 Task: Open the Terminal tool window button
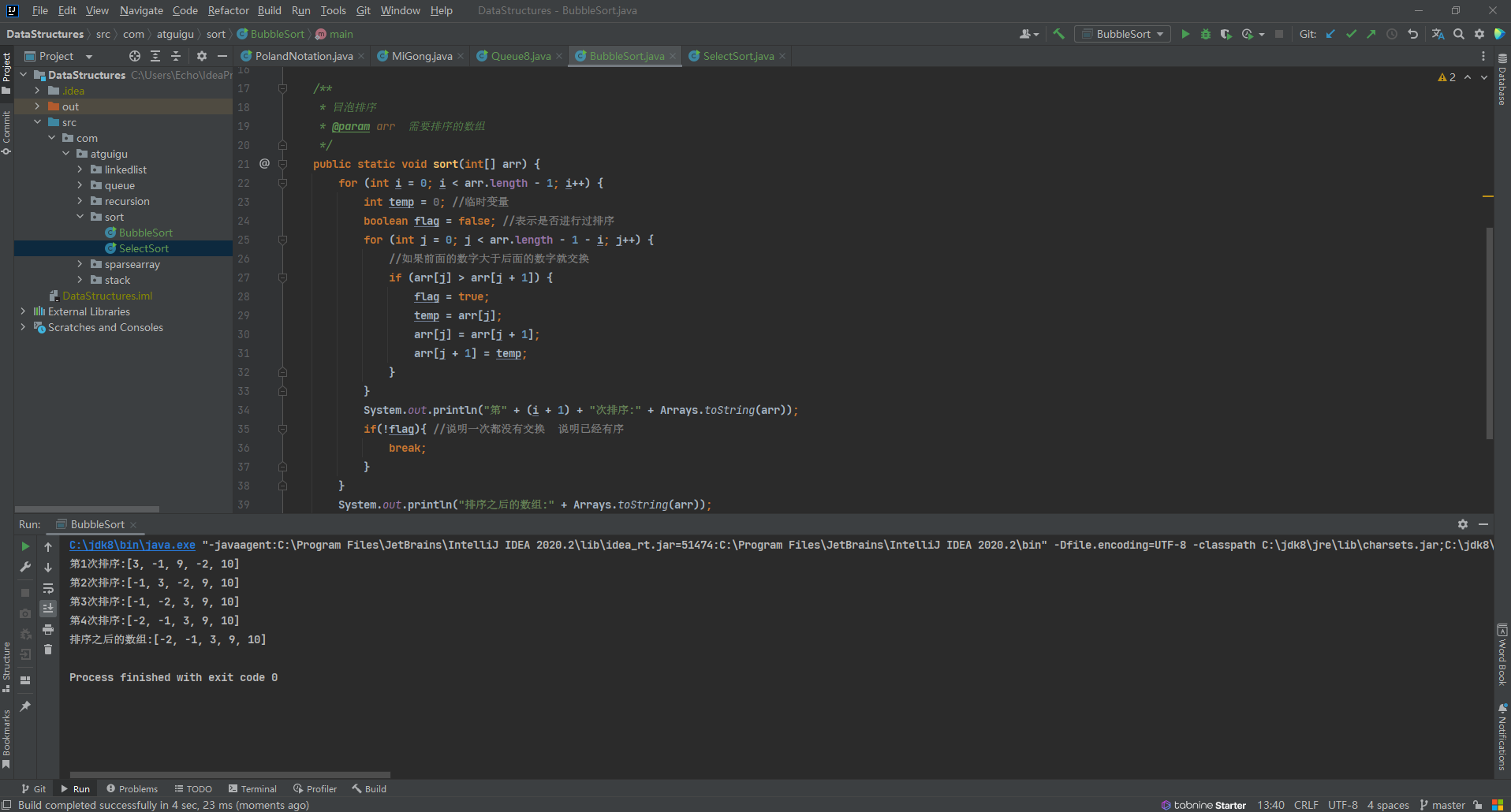pyautogui.click(x=252, y=788)
